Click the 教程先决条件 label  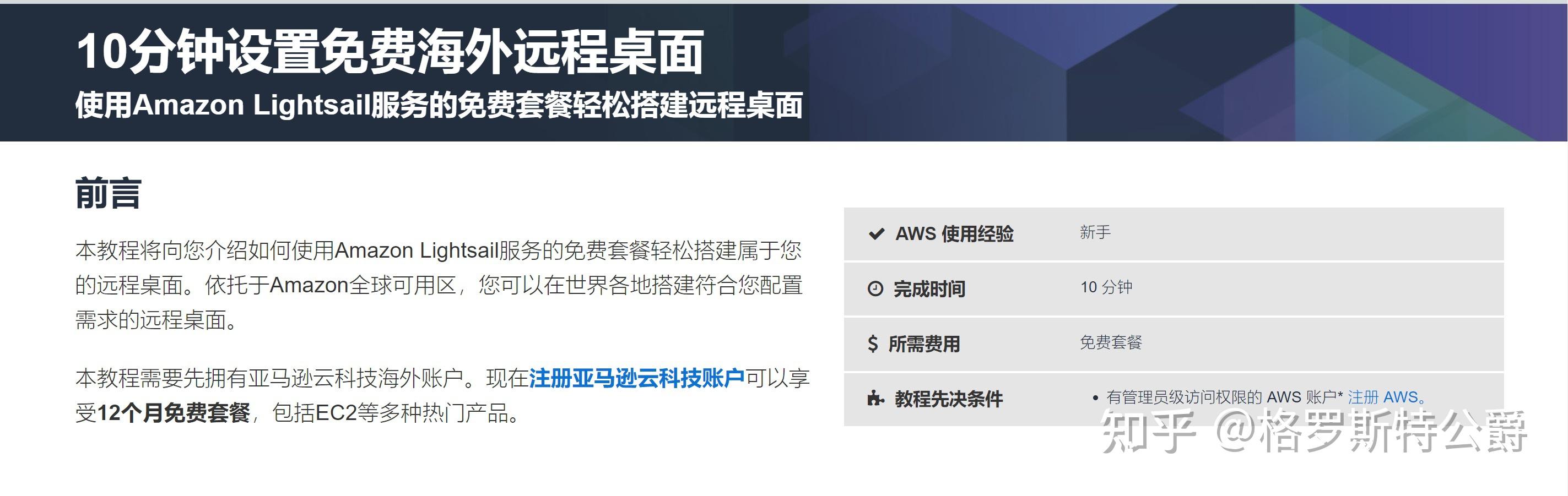pos(948,399)
